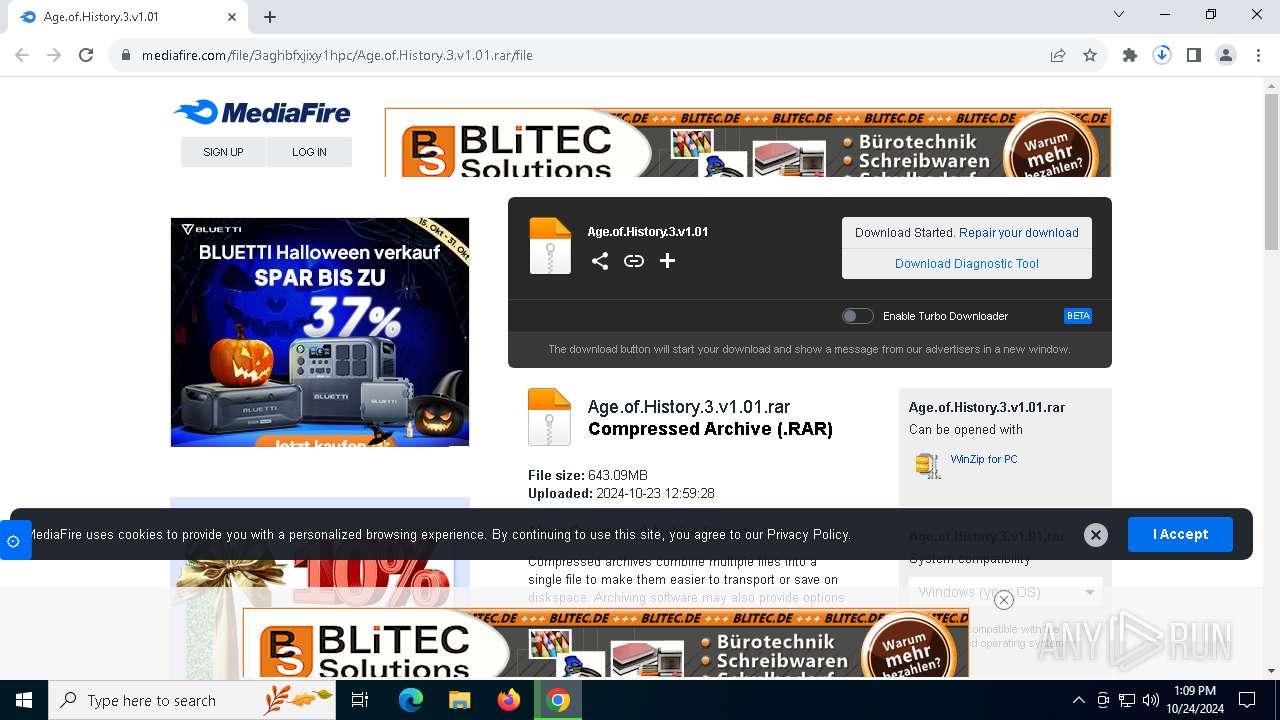Open the BLUETTI Halloween ad
Viewport: 1280px width, 720px height.
click(x=320, y=332)
